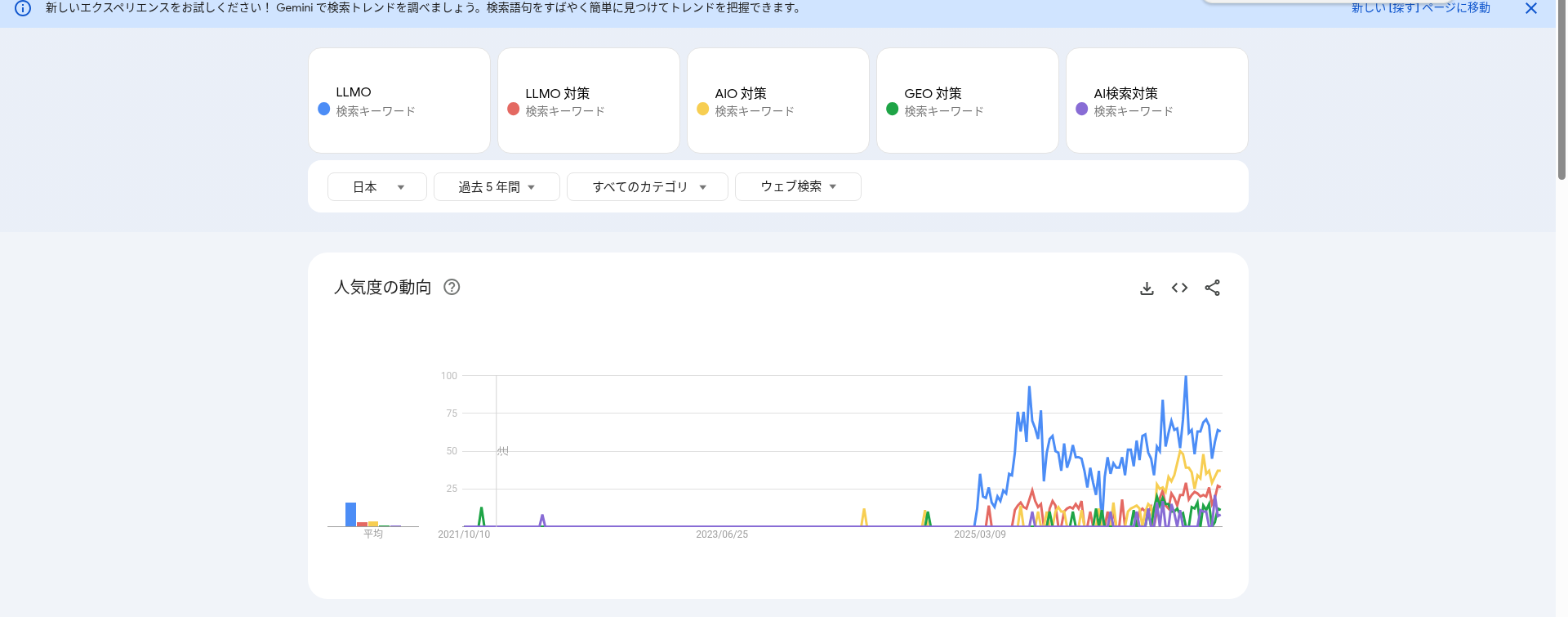Image resolution: width=1568 pixels, height=617 pixels.
Task: Select the AI検索対策 search term card
Action: click(x=1157, y=101)
